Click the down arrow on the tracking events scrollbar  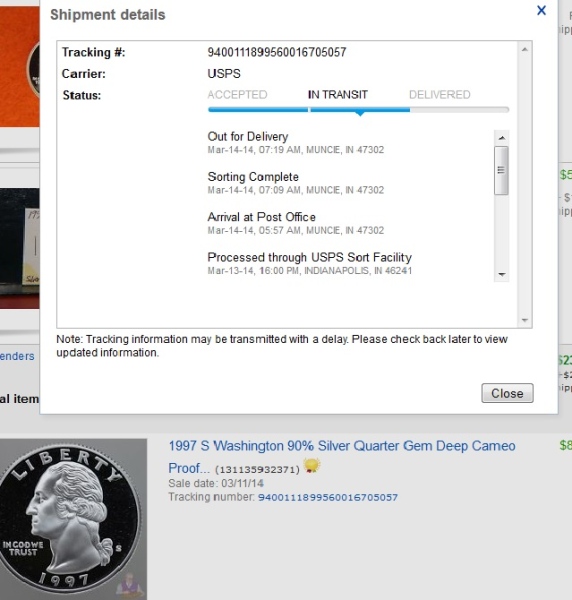[502, 275]
